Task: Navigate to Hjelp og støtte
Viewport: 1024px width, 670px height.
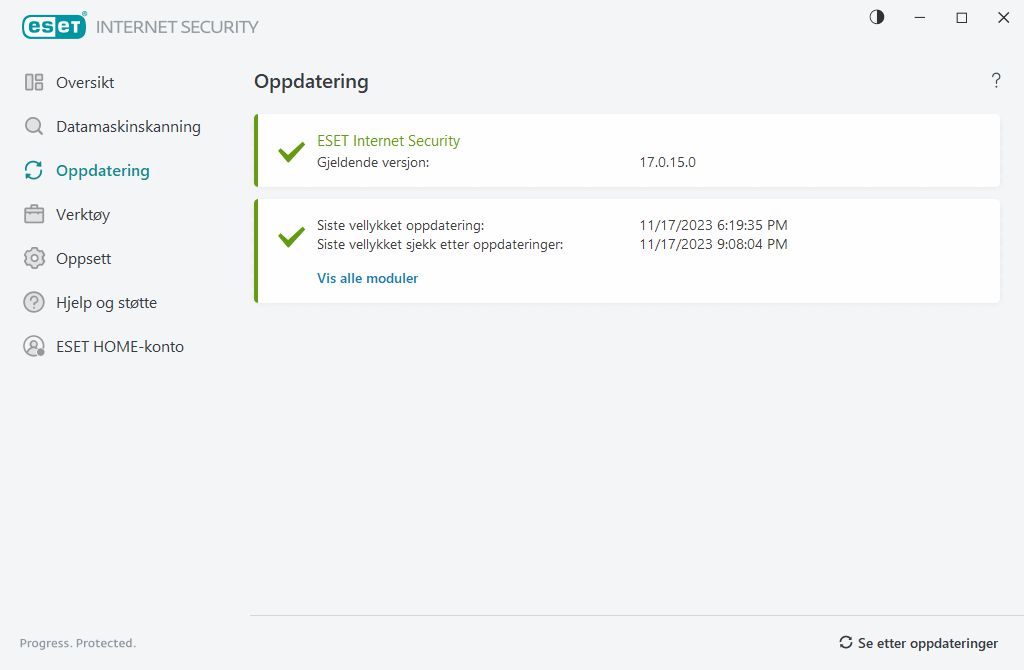Action: (x=106, y=303)
